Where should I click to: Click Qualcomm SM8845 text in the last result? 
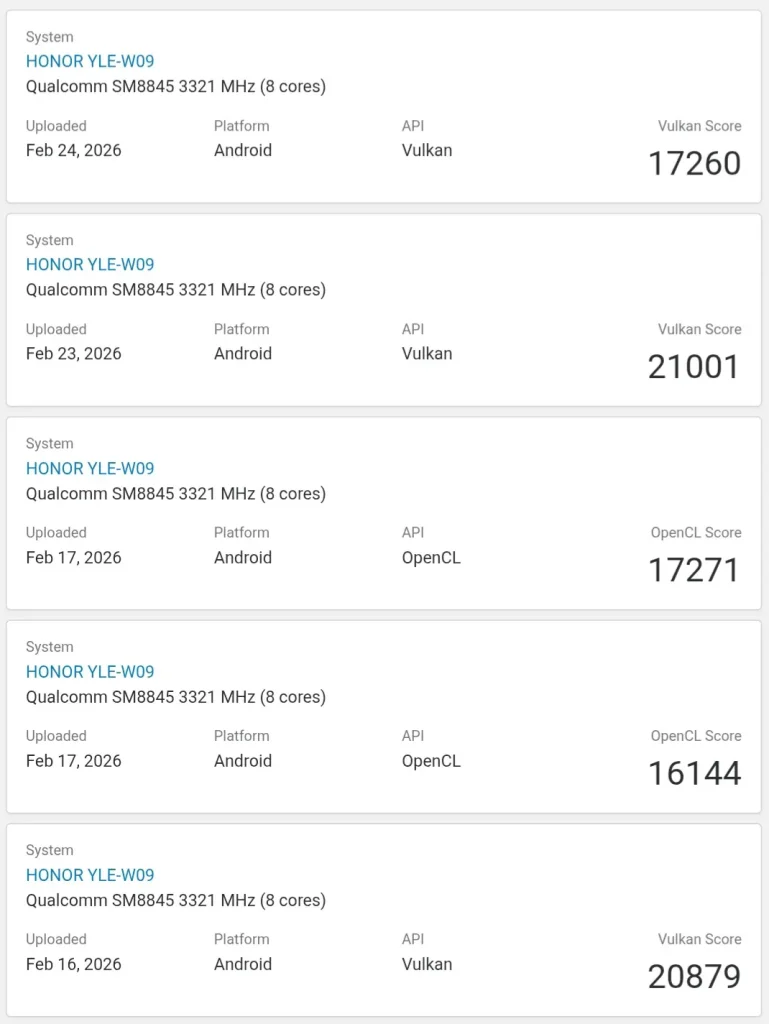(x=175, y=901)
